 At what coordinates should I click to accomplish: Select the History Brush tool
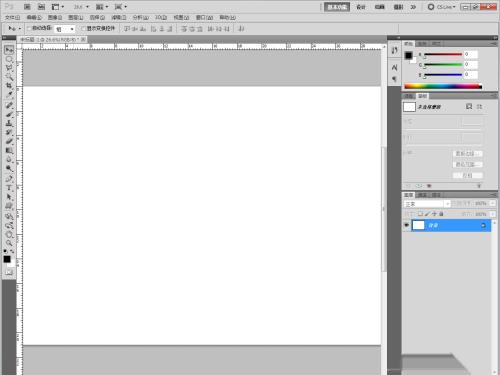pos(9,133)
